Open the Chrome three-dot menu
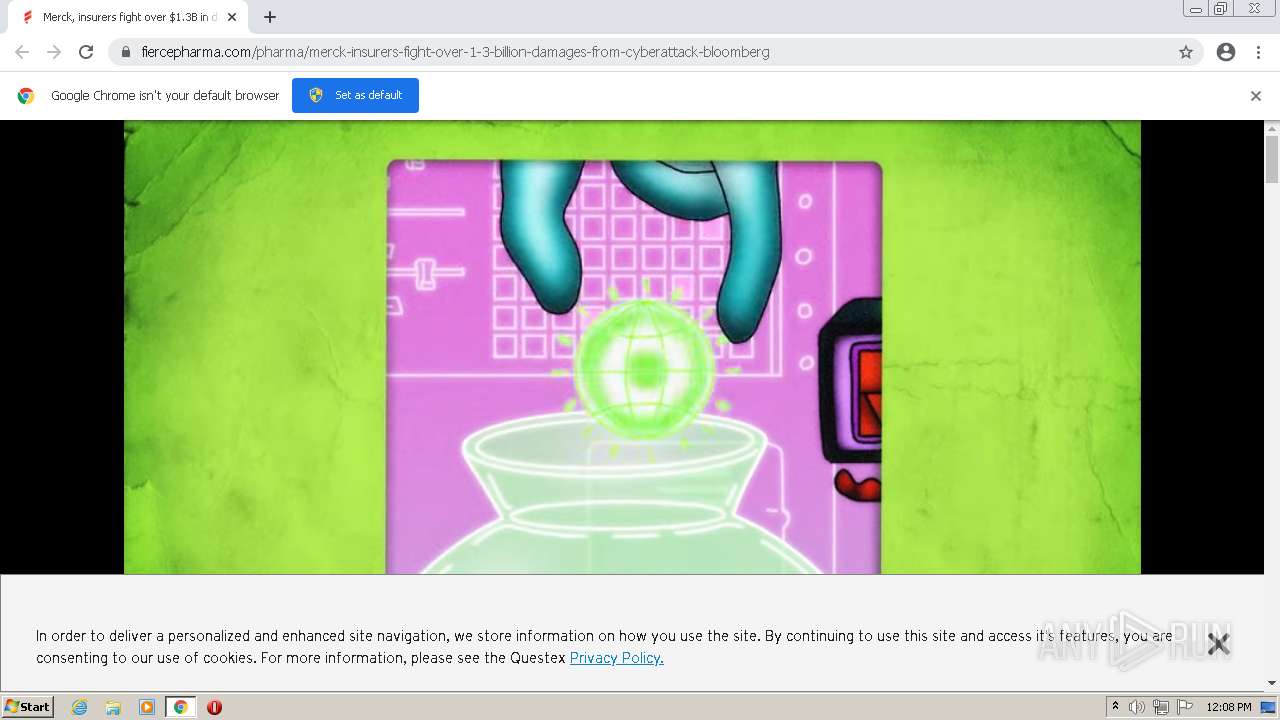 click(1258, 52)
